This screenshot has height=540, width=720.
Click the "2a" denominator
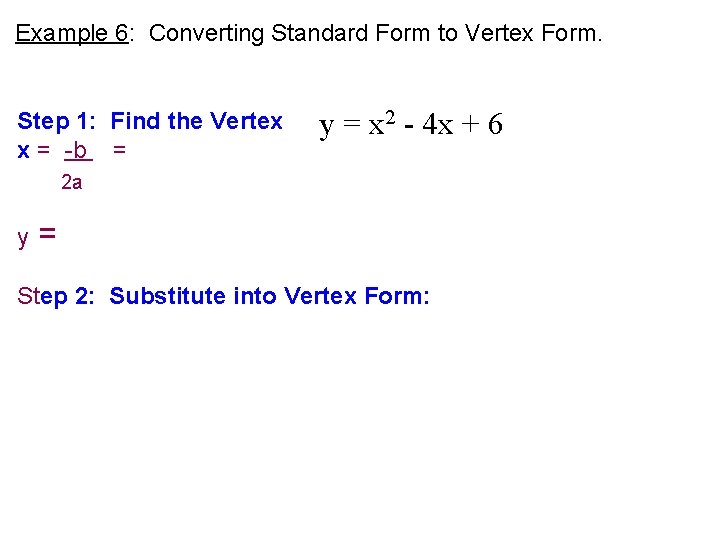click(72, 183)
